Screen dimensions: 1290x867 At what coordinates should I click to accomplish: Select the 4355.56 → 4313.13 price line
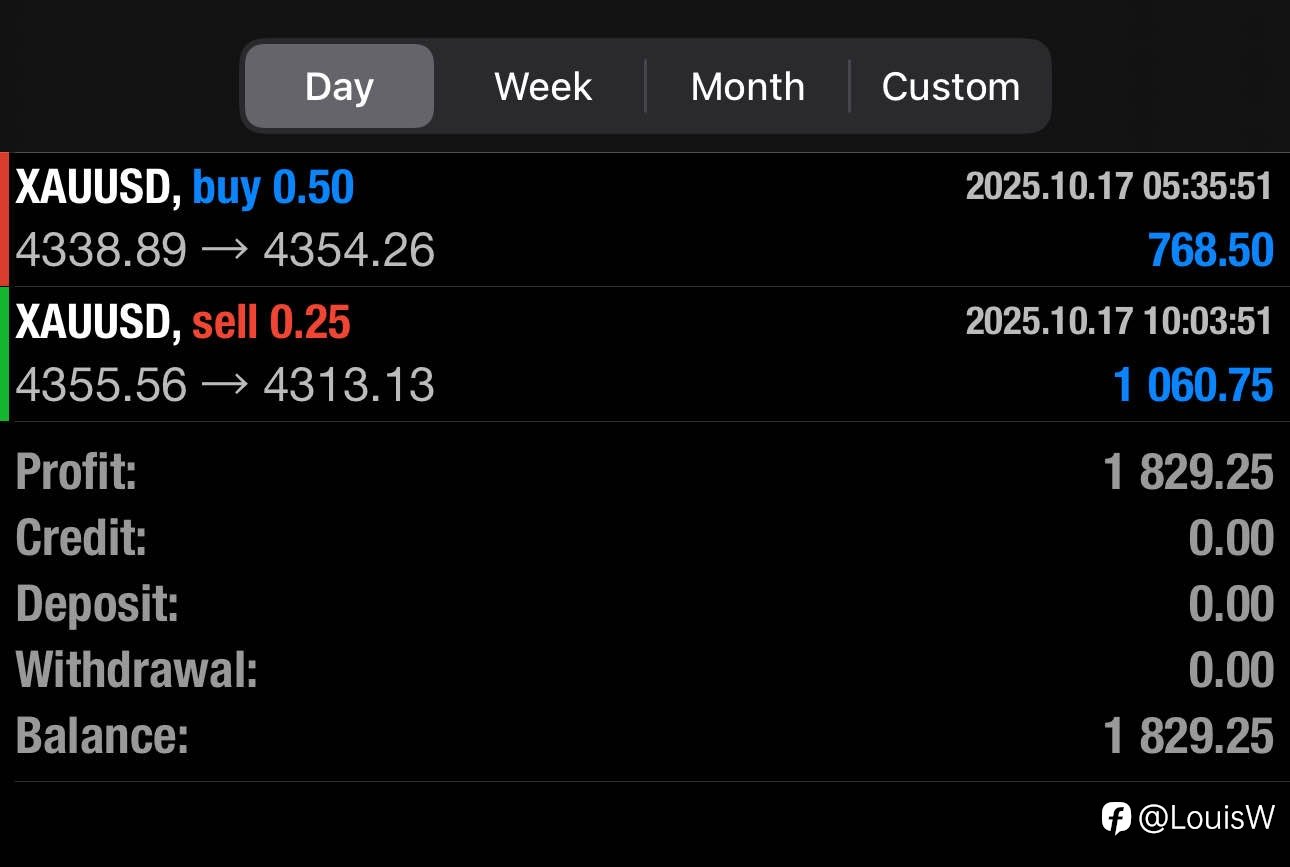coord(225,385)
